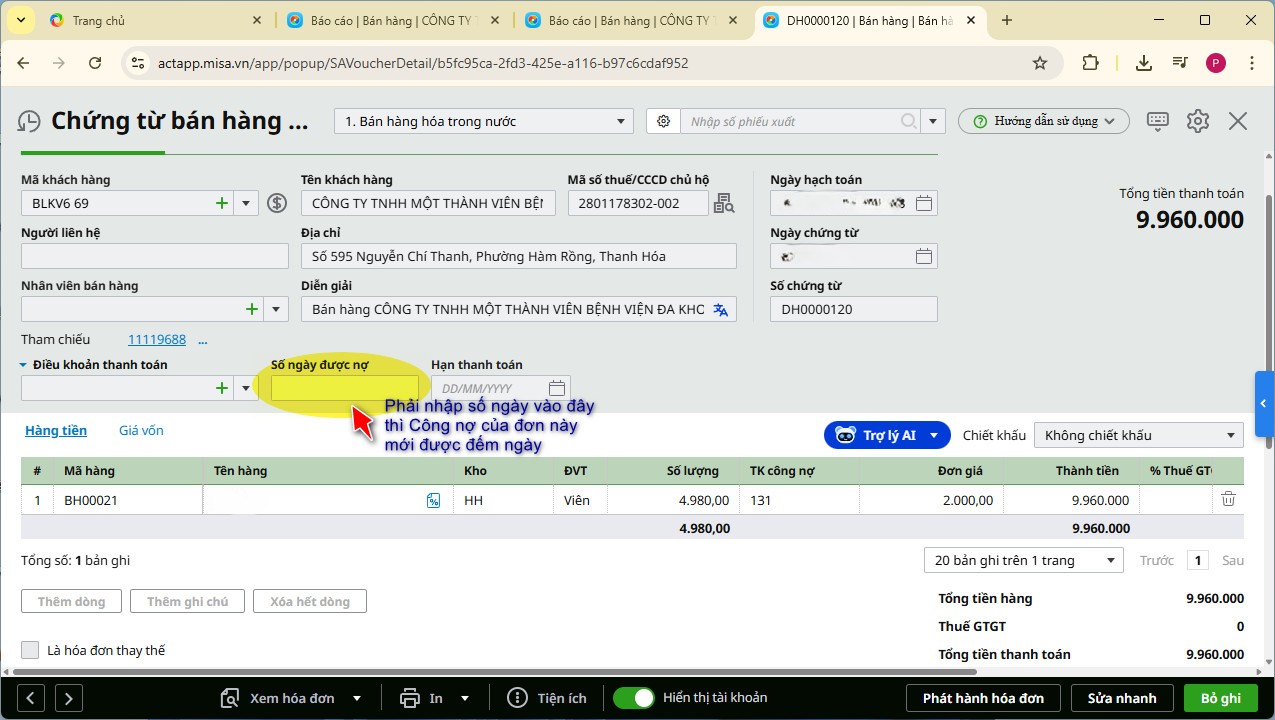Open reference link 11119688
Image resolution: width=1275 pixels, height=720 pixels.
tap(157, 340)
